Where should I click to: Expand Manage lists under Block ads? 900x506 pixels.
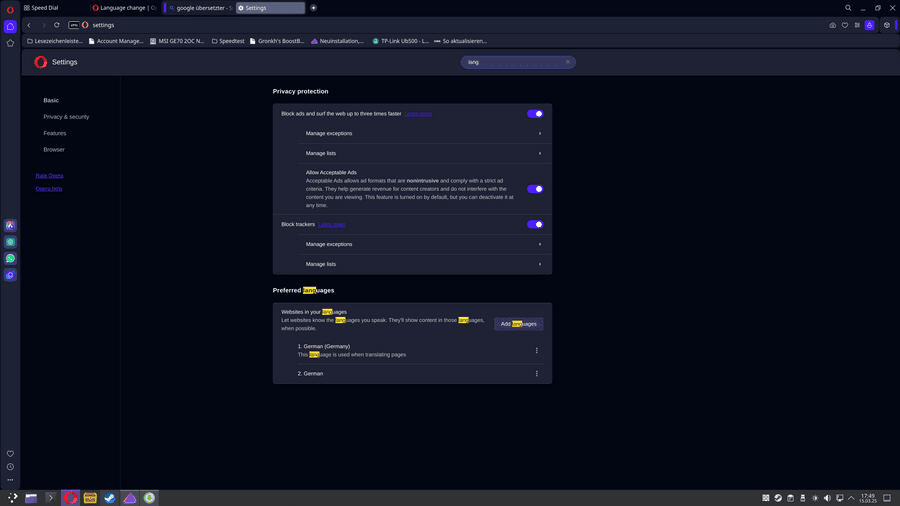422,153
